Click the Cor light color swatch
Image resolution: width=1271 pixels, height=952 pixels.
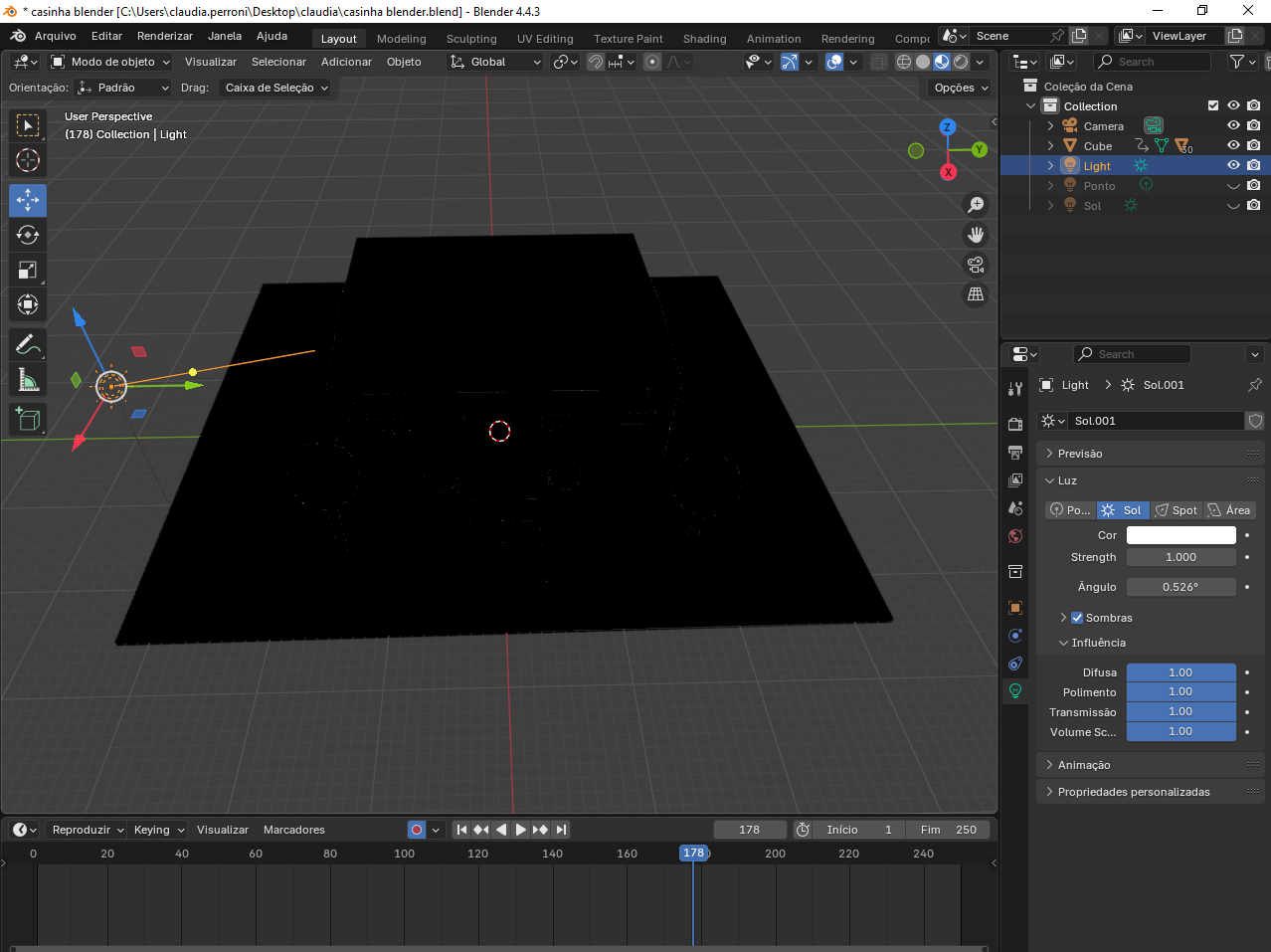click(1181, 535)
